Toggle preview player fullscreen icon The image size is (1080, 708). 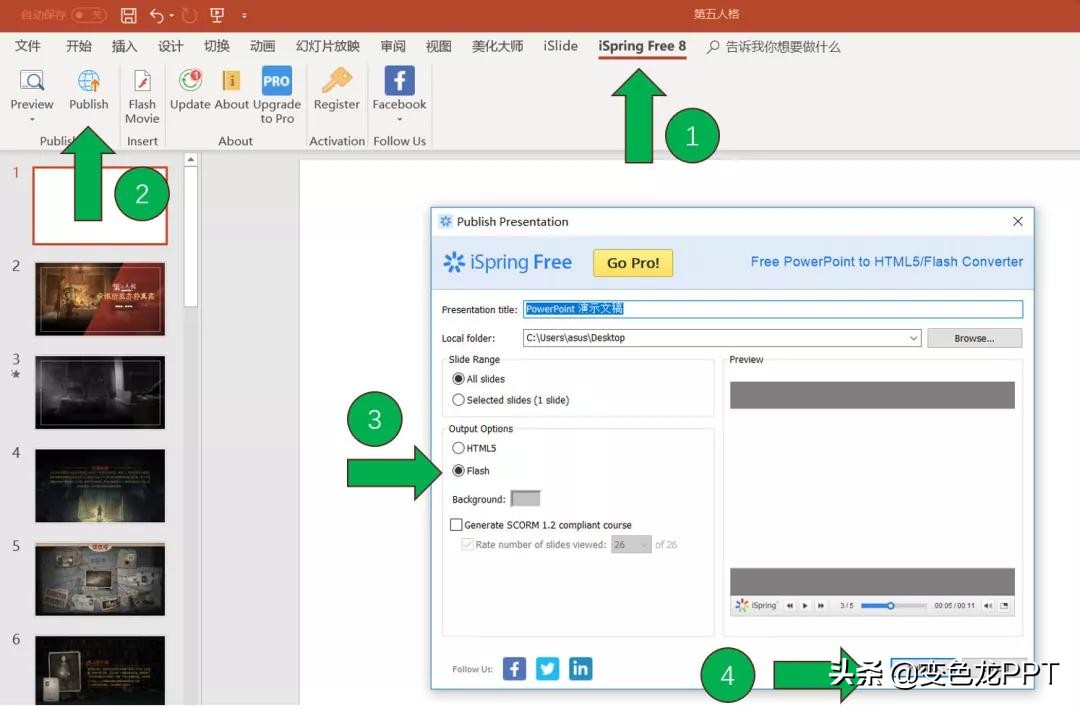point(1004,606)
